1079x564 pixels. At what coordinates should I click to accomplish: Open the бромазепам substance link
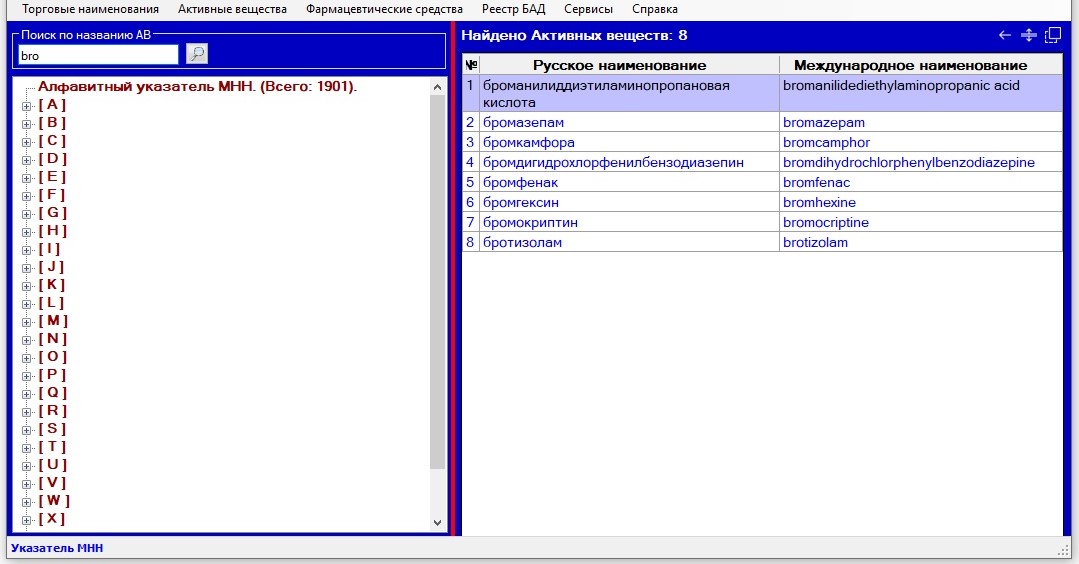[523, 122]
